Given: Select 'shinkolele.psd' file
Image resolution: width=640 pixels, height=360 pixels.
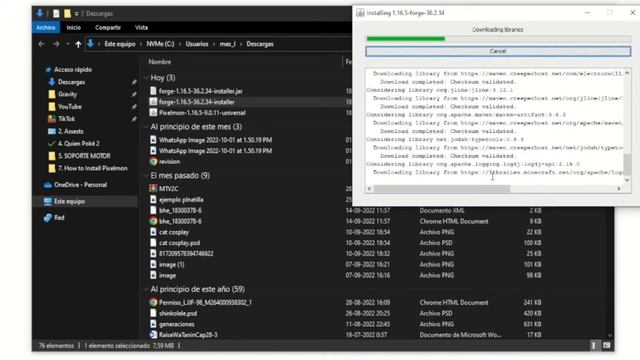Looking at the screenshot, I should (178, 313).
